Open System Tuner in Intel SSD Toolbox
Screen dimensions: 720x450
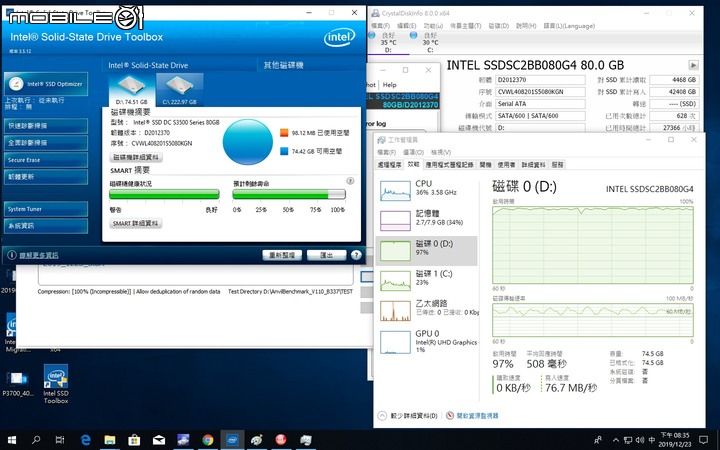46,209
